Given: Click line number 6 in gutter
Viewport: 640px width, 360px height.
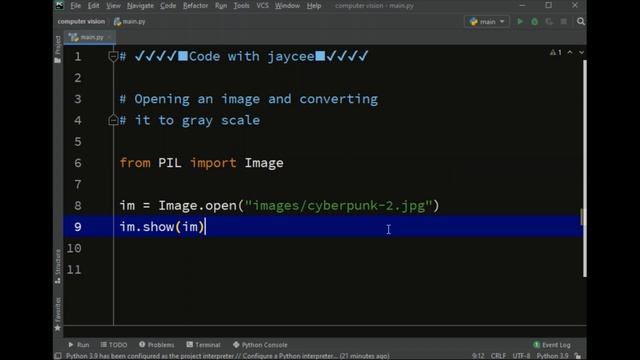Looking at the screenshot, I should [x=78, y=163].
